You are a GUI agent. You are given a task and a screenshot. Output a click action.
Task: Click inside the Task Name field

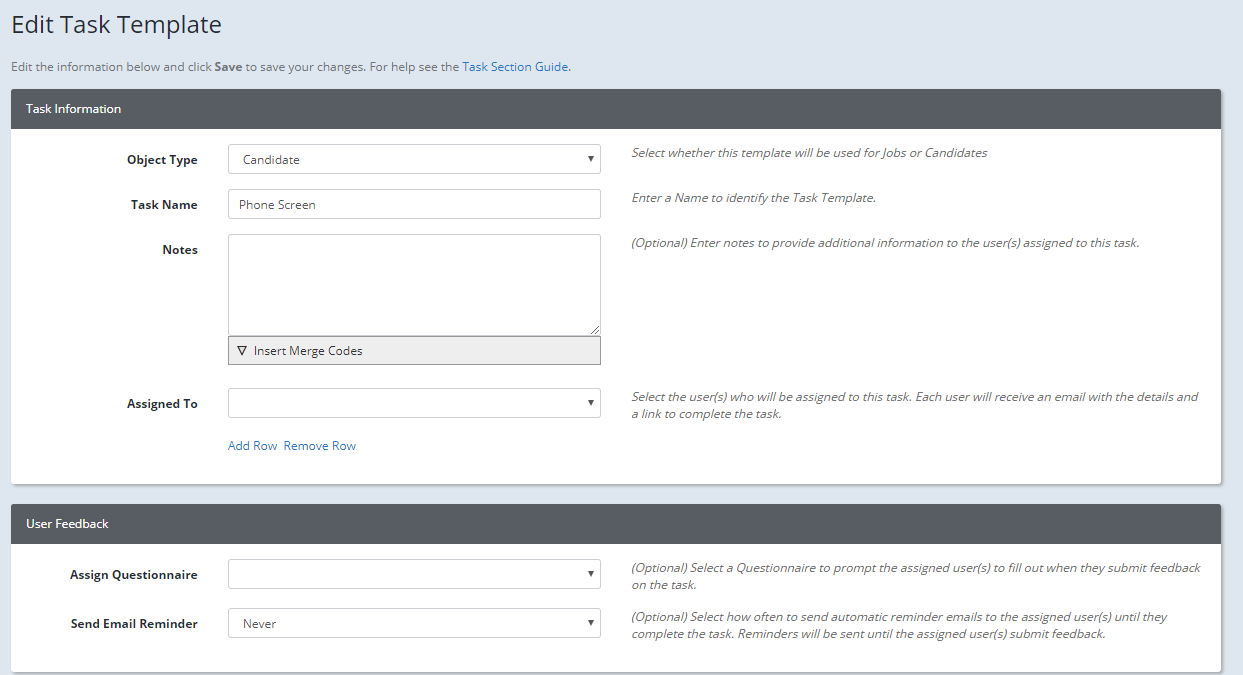pos(414,204)
